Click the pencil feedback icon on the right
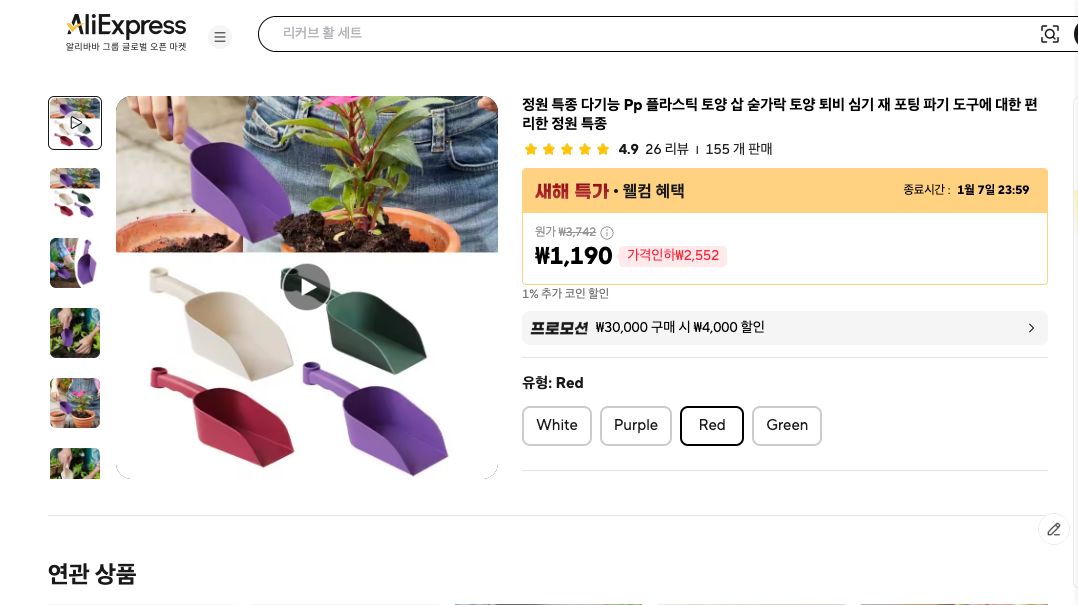1078x605 pixels. pyautogui.click(x=1054, y=529)
